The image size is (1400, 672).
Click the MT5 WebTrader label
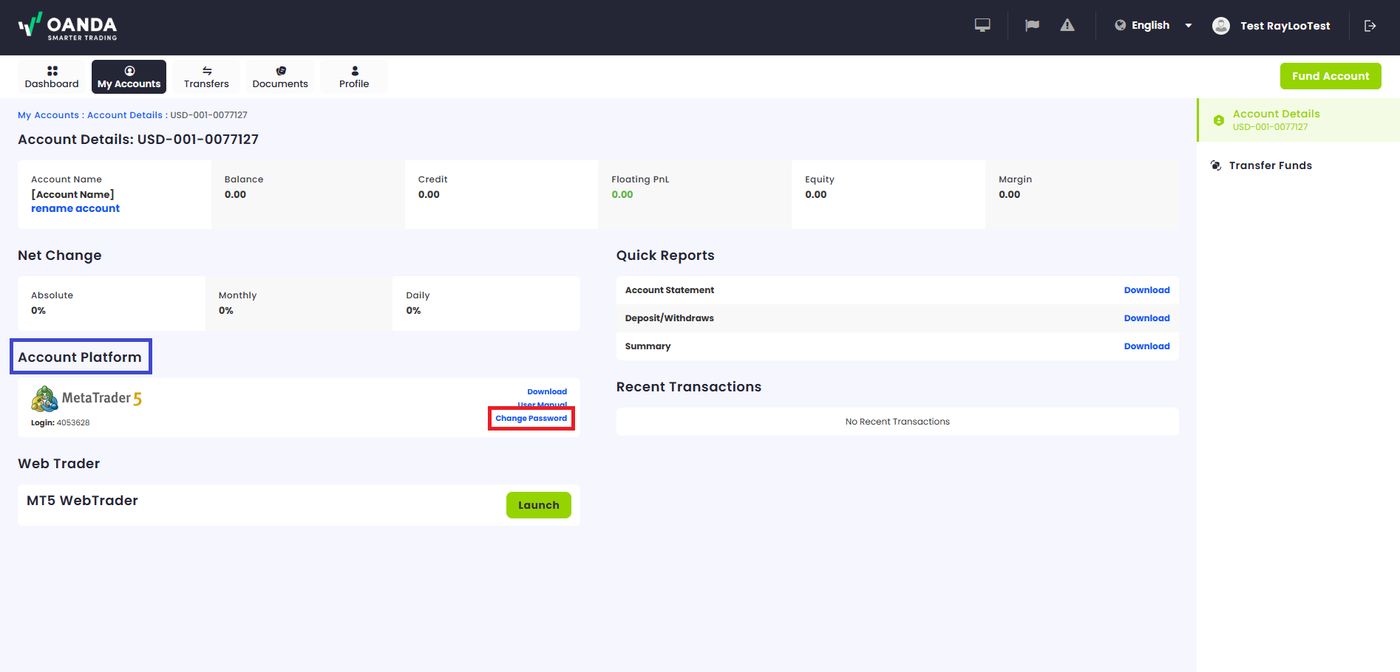click(x=82, y=501)
